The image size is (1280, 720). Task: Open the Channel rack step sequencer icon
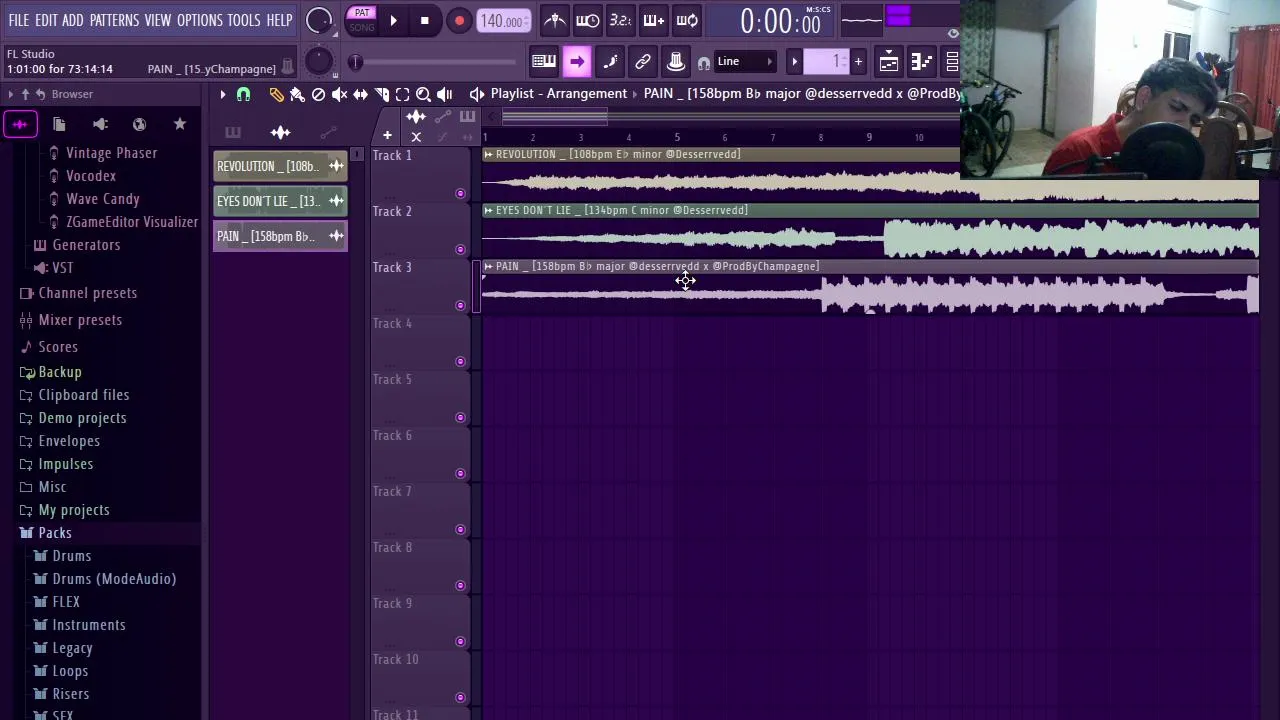click(922, 62)
